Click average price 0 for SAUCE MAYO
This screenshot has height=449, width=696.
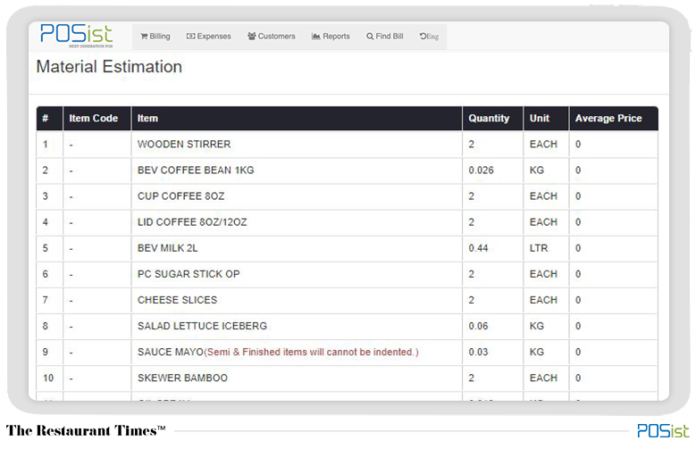point(578,352)
